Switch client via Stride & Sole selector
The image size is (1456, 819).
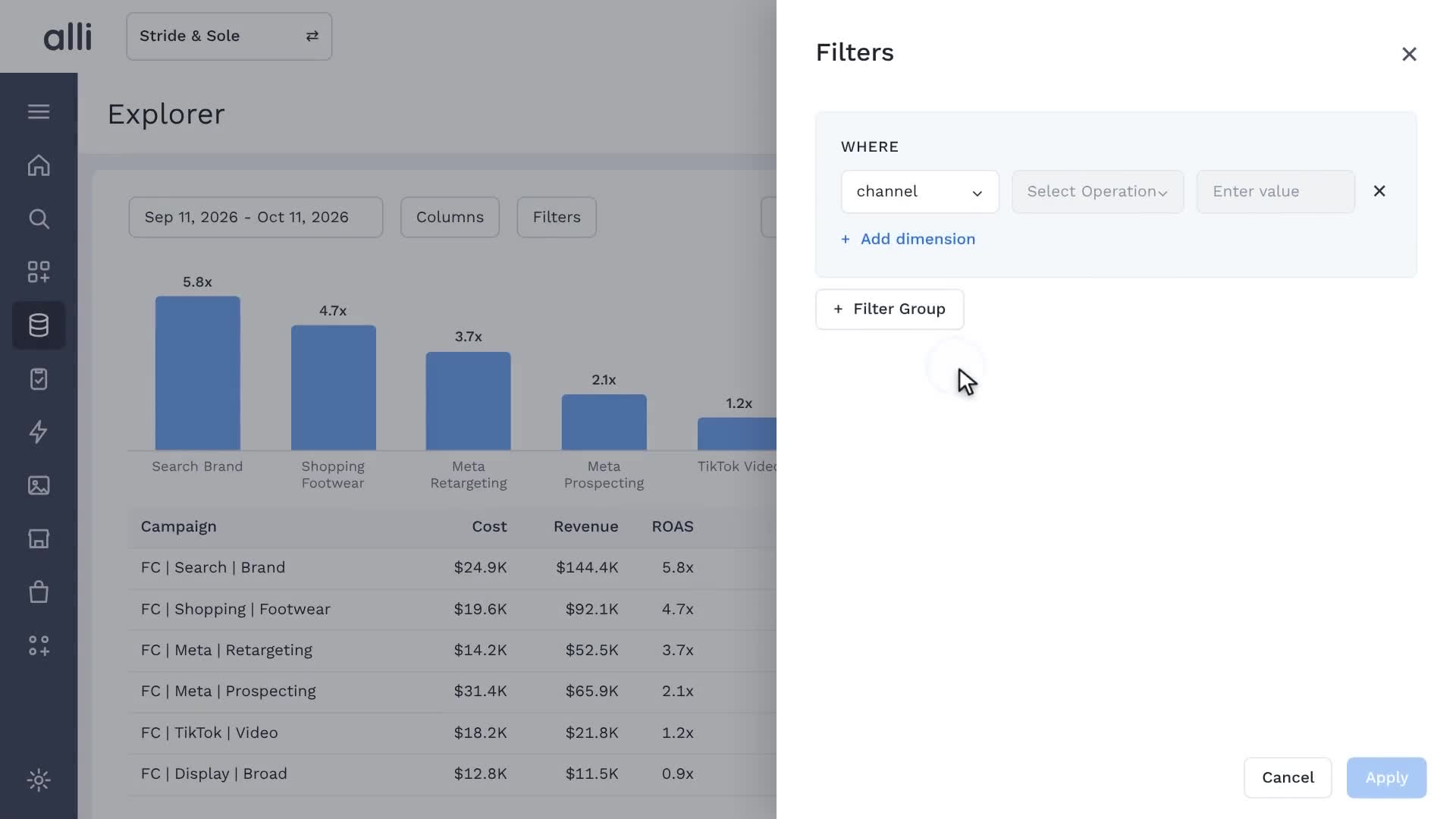[x=229, y=36]
